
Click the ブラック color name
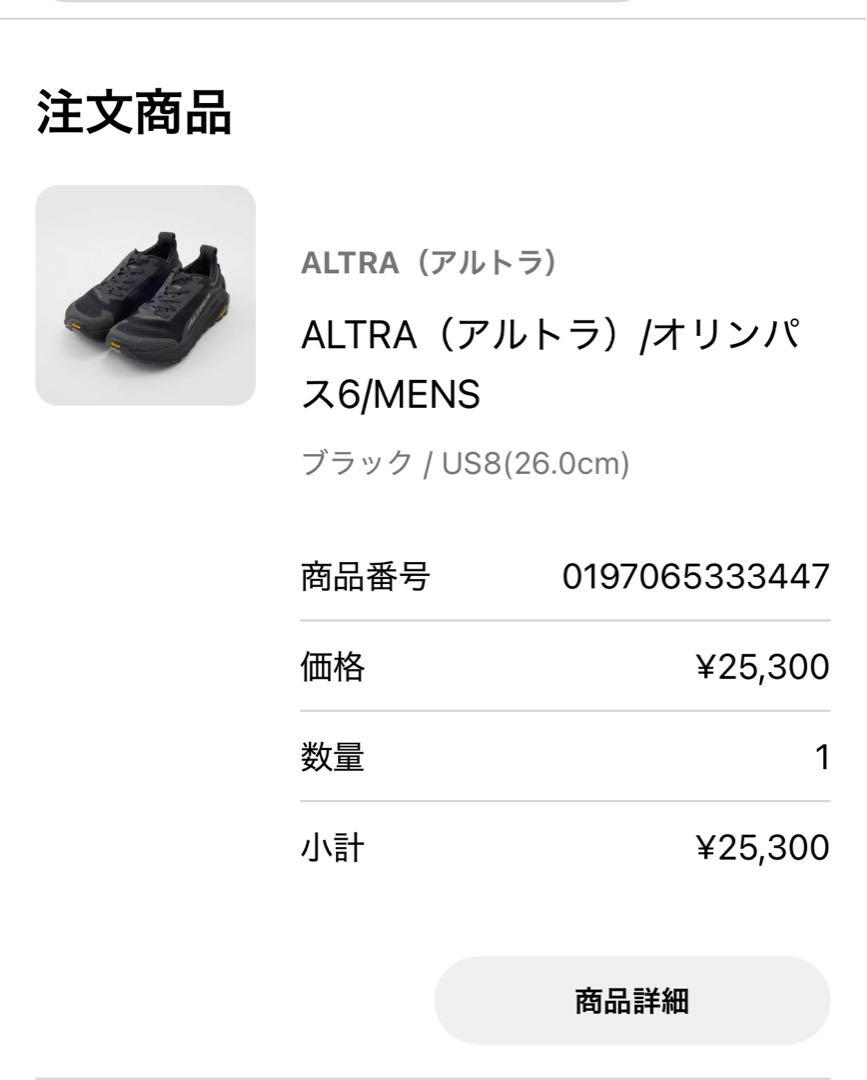point(357,462)
